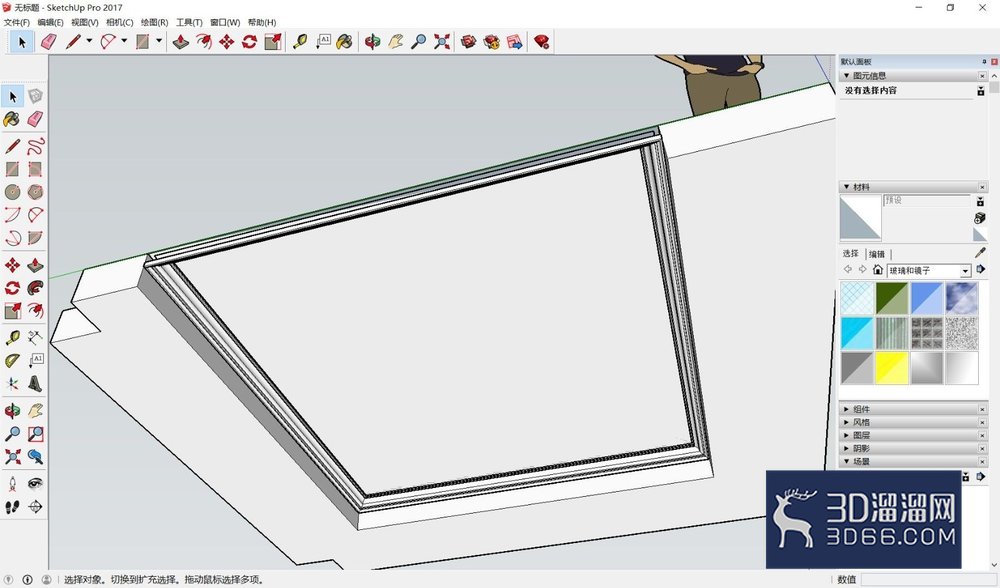Pick the Offset tool in top toolbar

coord(204,42)
